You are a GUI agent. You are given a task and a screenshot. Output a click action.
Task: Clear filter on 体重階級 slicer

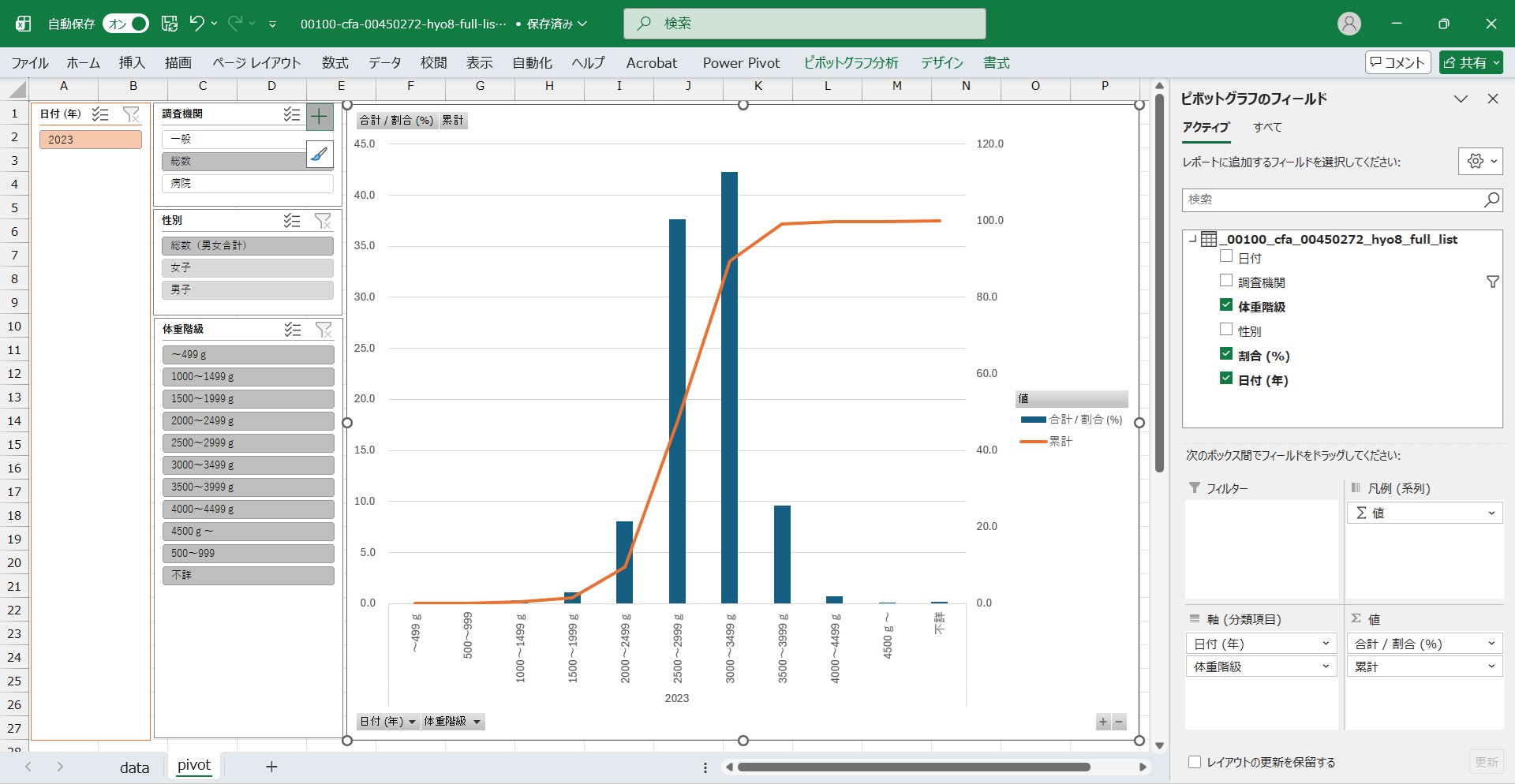(324, 330)
